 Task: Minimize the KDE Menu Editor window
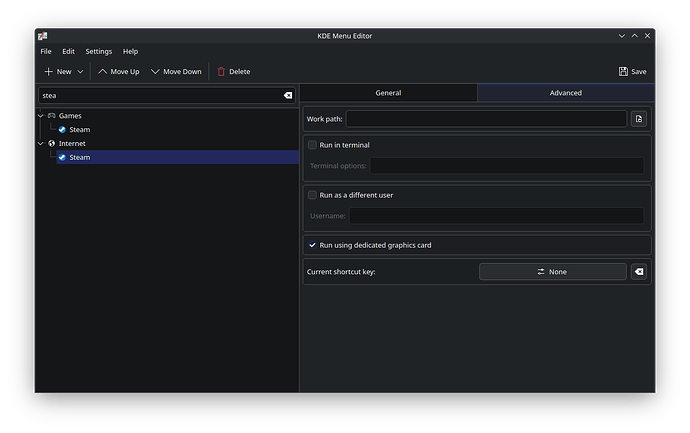pos(622,36)
